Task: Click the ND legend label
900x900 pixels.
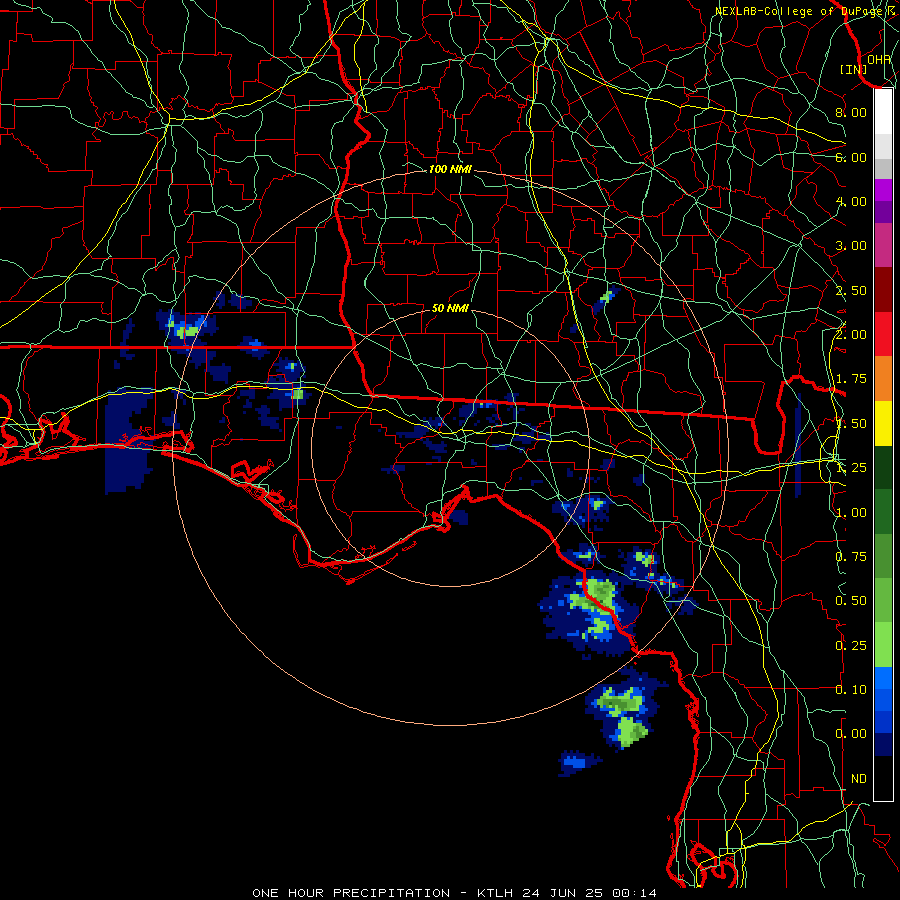Action: (859, 779)
